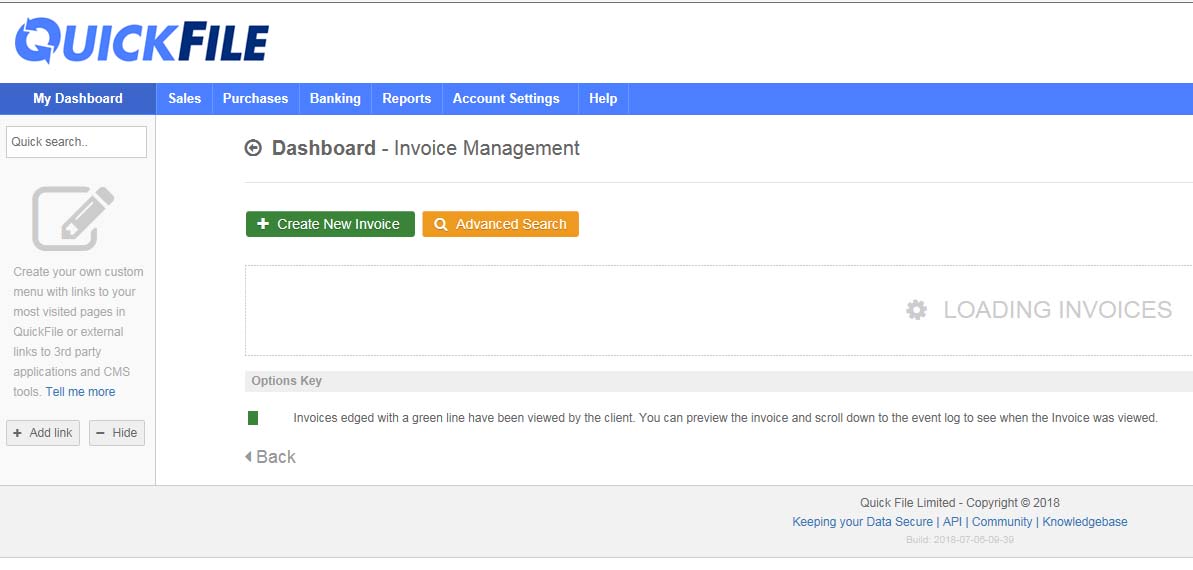Focus the Quick search field
Screen dimensions: 1193x570
[76, 142]
